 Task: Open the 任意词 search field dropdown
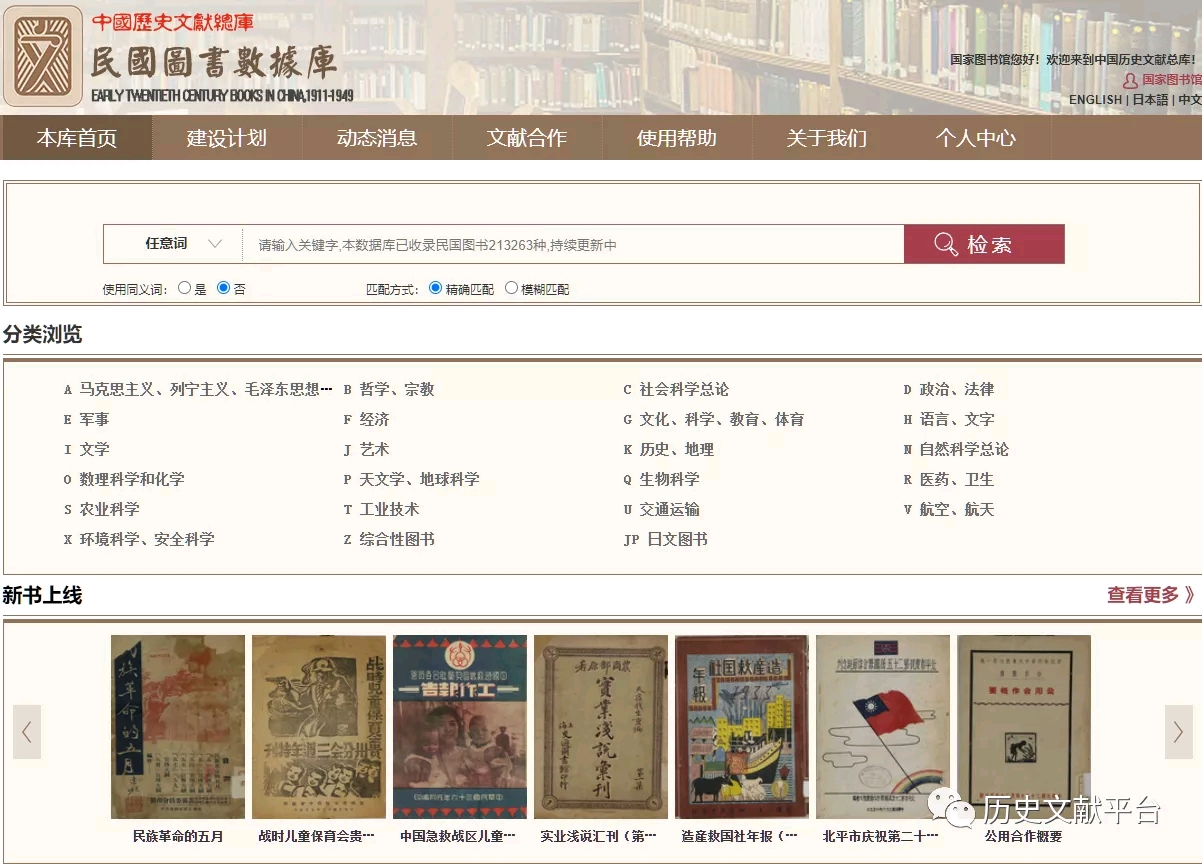[173, 244]
